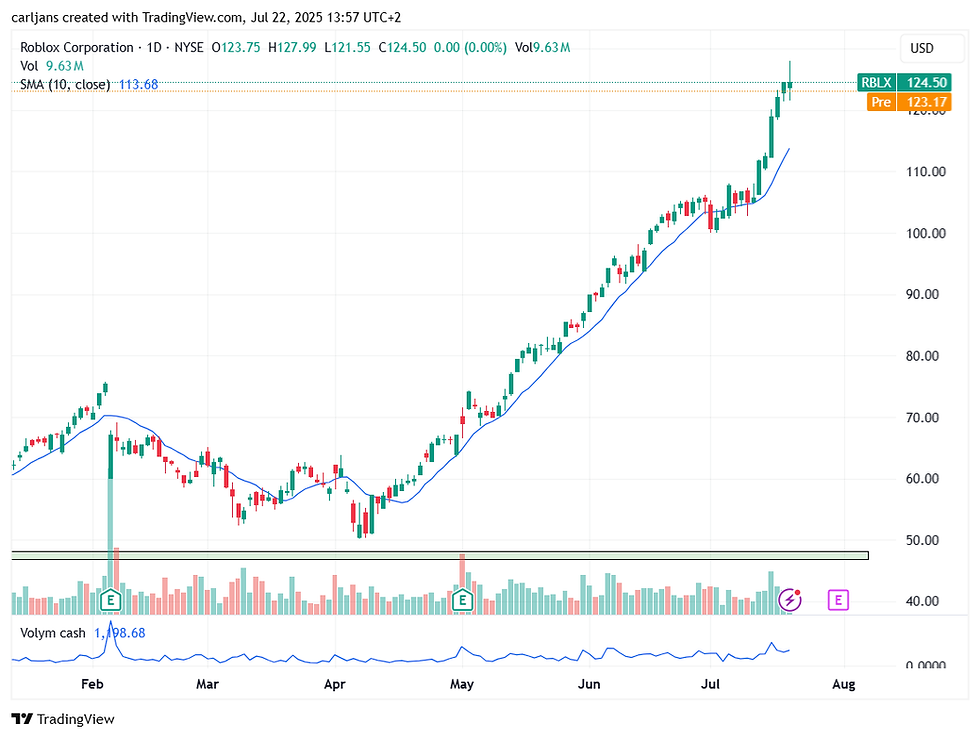980x738 pixels.
Task: Click the TradingView logo
Action: point(64,719)
